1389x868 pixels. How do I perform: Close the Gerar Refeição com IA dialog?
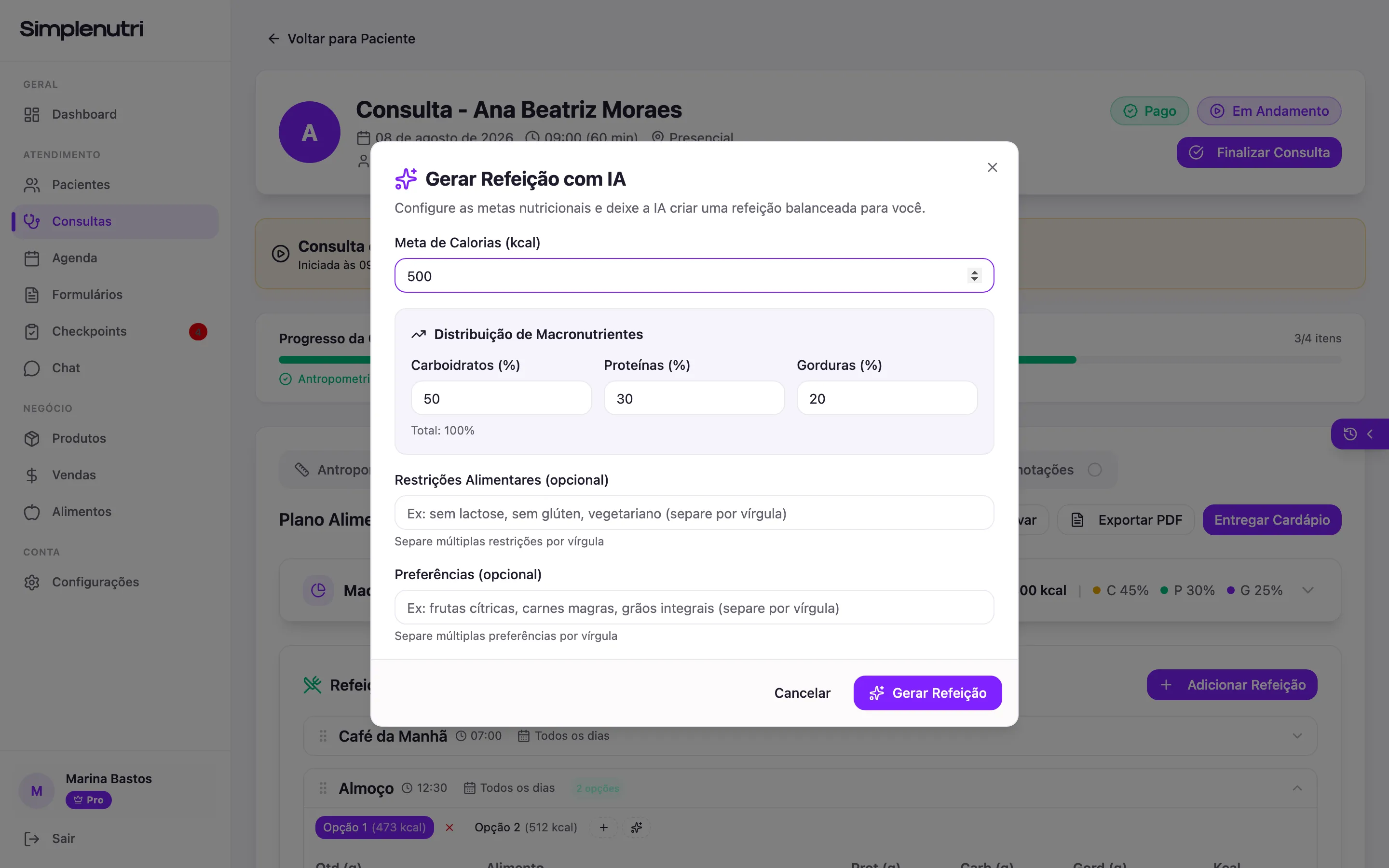coord(992,167)
